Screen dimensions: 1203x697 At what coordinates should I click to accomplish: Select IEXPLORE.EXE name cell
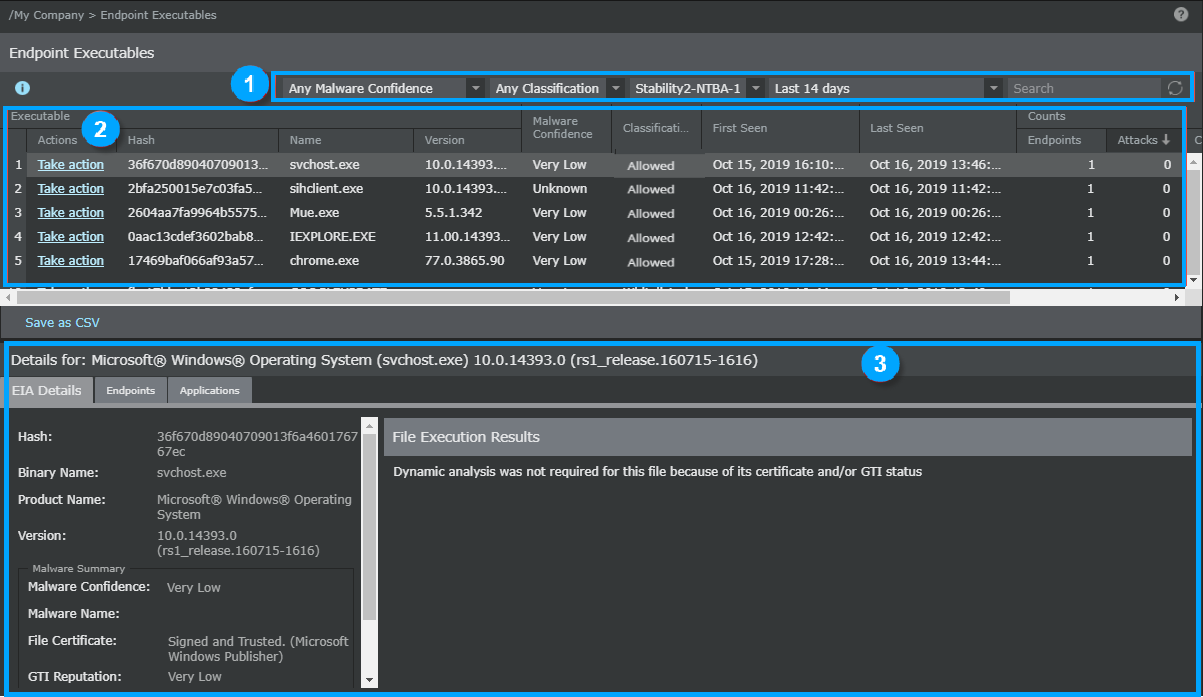point(333,236)
